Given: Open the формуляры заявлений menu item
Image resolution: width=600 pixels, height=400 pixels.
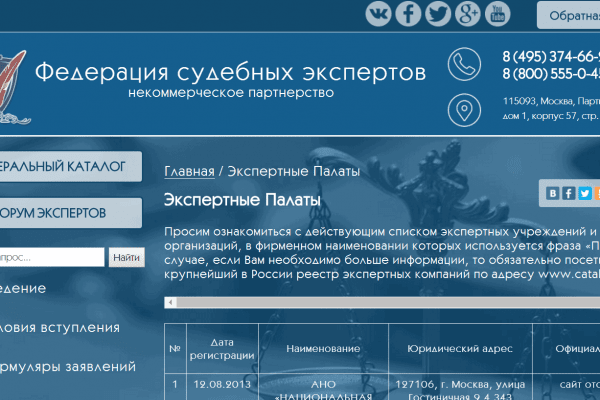Looking at the screenshot, I should pos(68,367).
